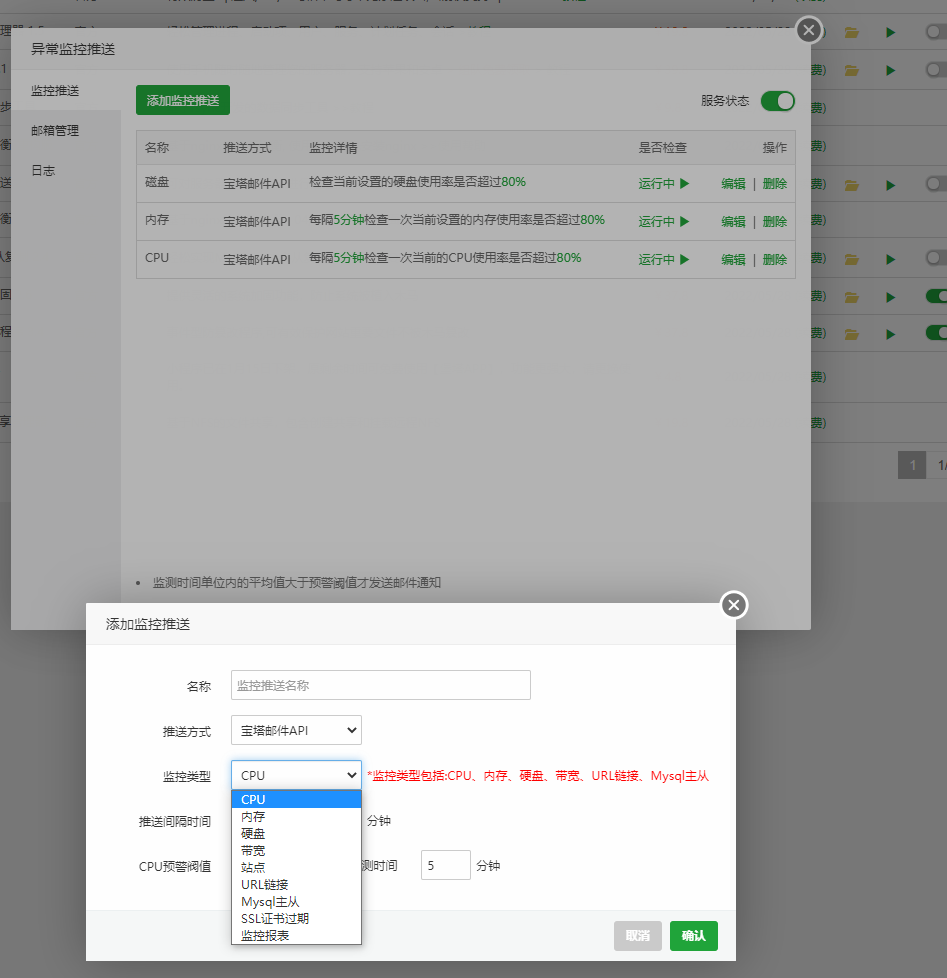
Task: Delete the 内存 monitor entry
Action: coord(775,221)
